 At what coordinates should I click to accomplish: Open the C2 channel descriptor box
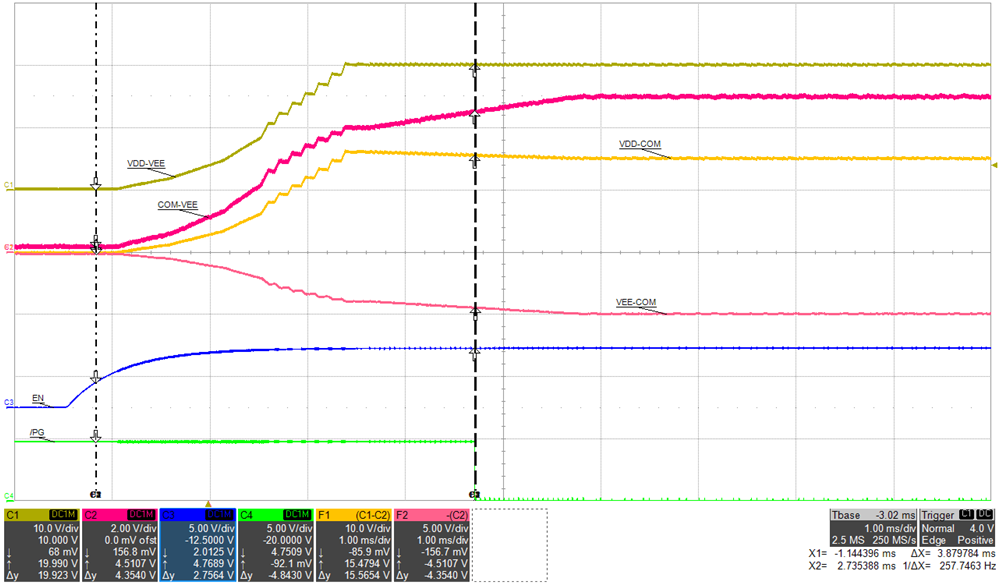pyautogui.click(x=118, y=544)
